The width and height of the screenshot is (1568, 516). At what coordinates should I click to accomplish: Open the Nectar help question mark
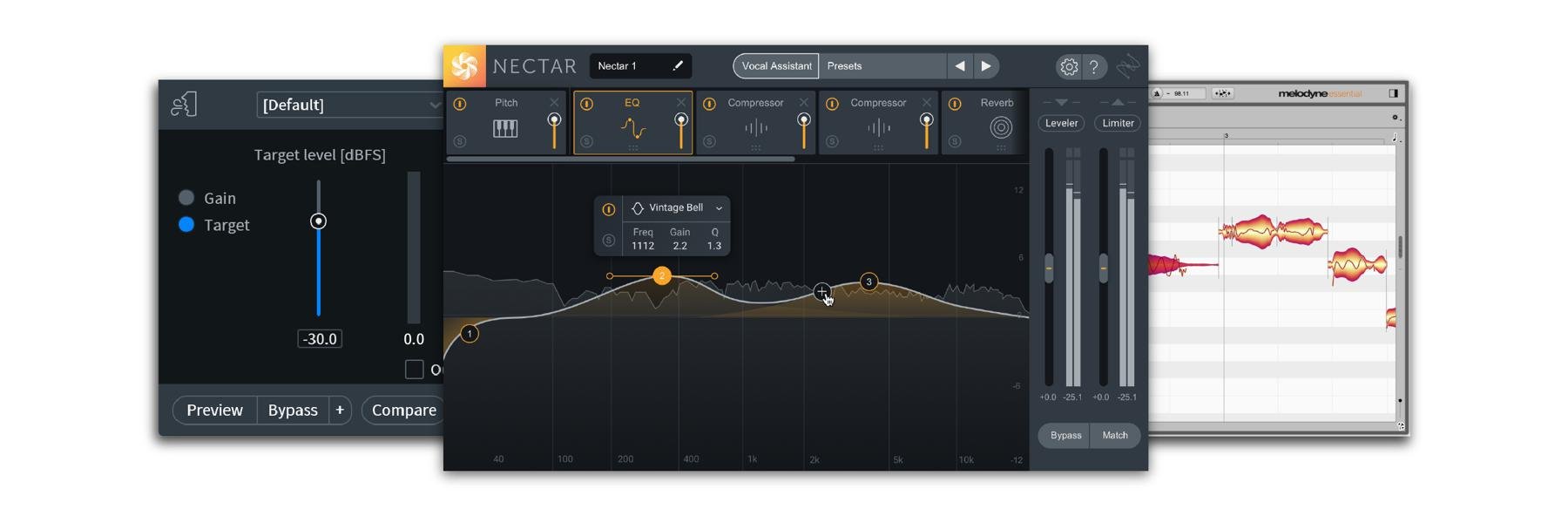pos(1094,66)
